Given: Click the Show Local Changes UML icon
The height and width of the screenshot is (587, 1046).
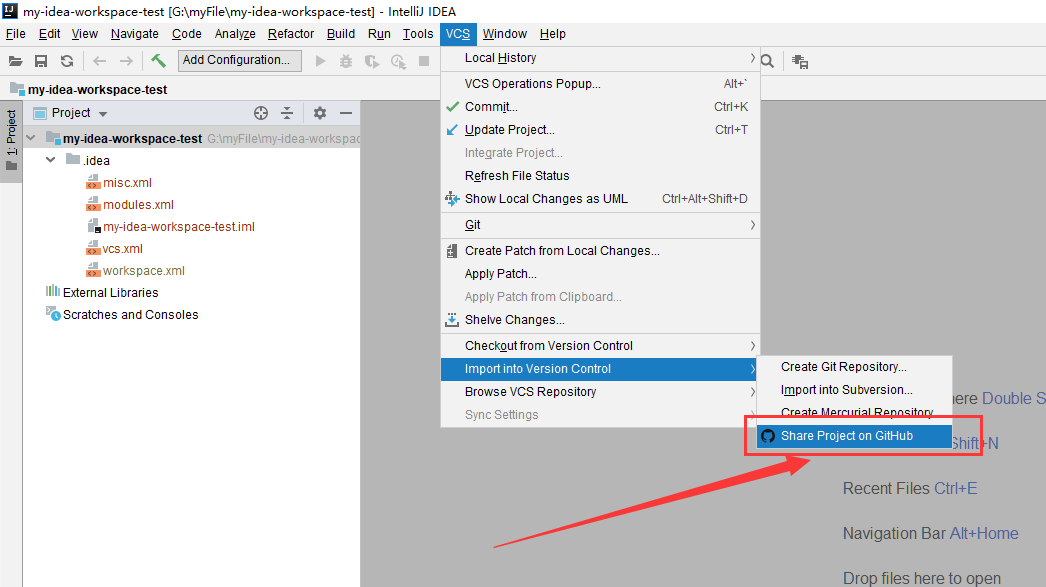Looking at the screenshot, I should [452, 199].
